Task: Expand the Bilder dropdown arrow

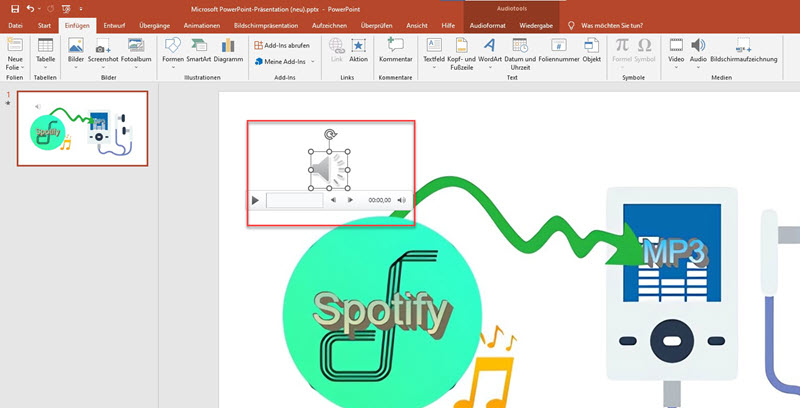Action: tap(76, 67)
